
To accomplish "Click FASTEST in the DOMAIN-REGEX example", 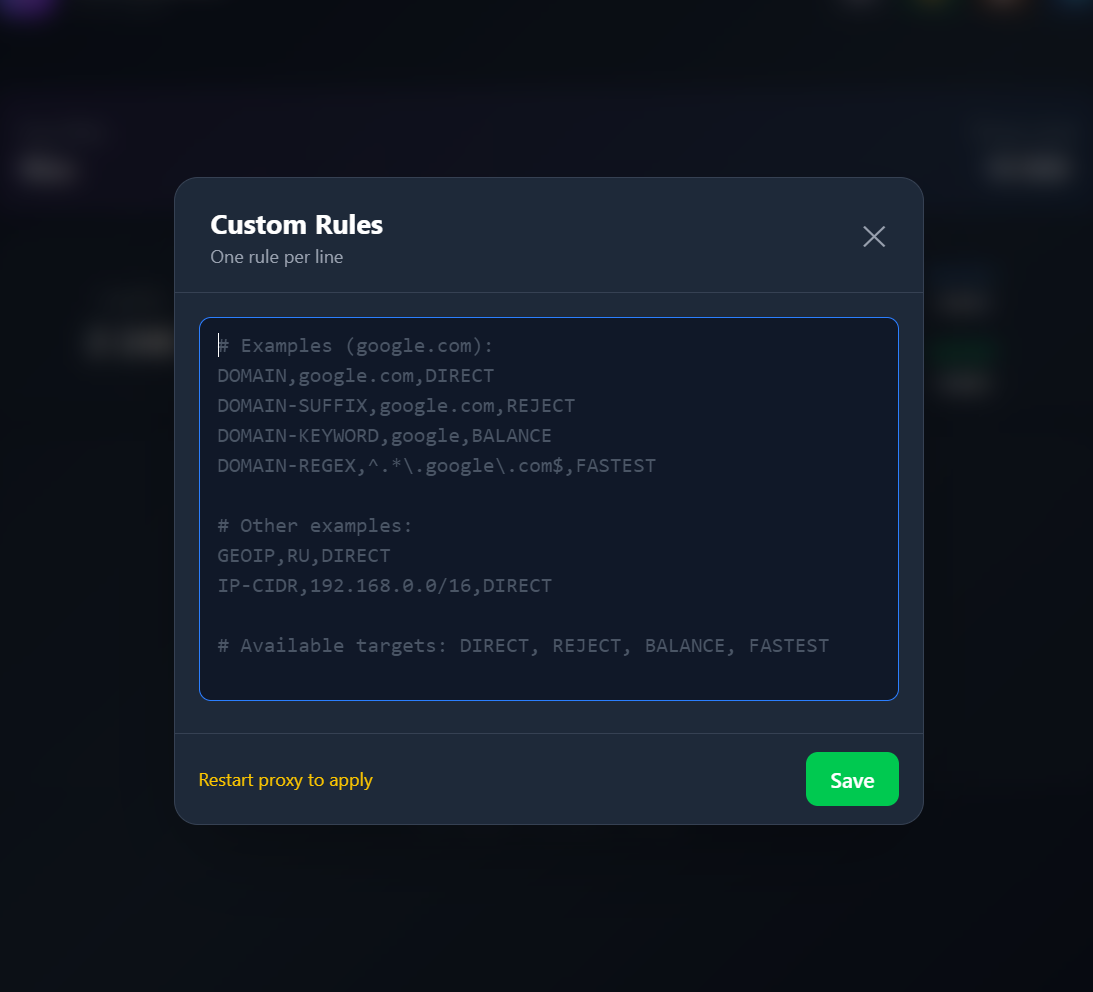I will [615, 466].
